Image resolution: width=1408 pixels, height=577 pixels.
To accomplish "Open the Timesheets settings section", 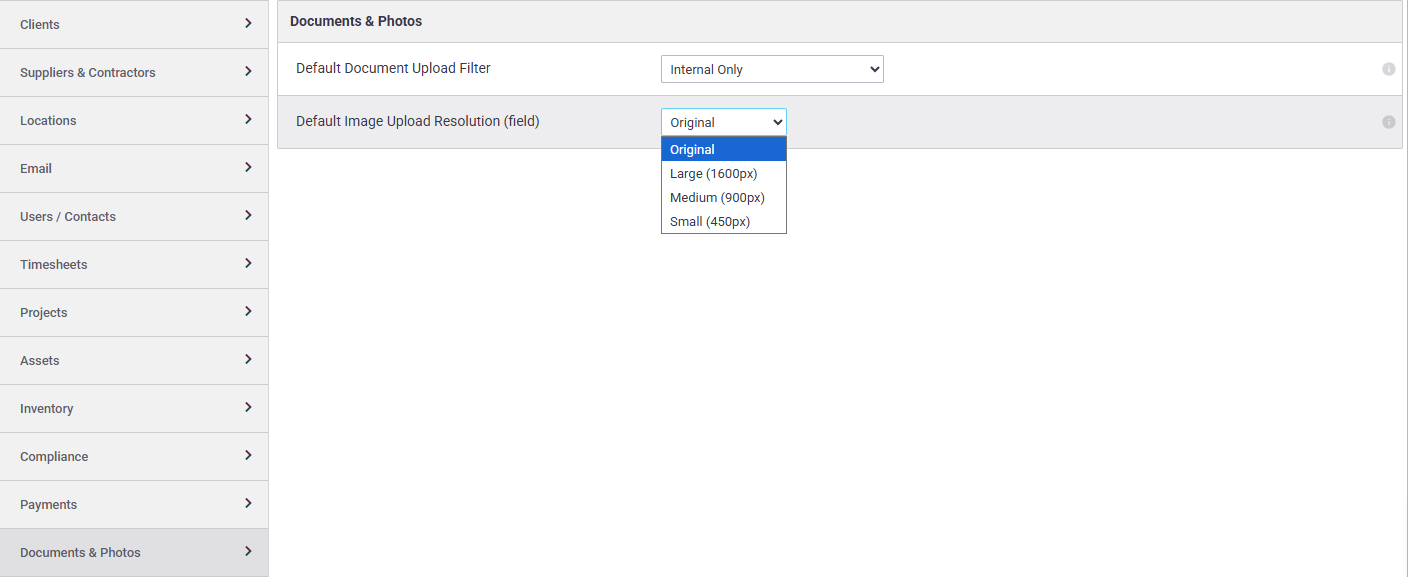I will click(x=134, y=264).
